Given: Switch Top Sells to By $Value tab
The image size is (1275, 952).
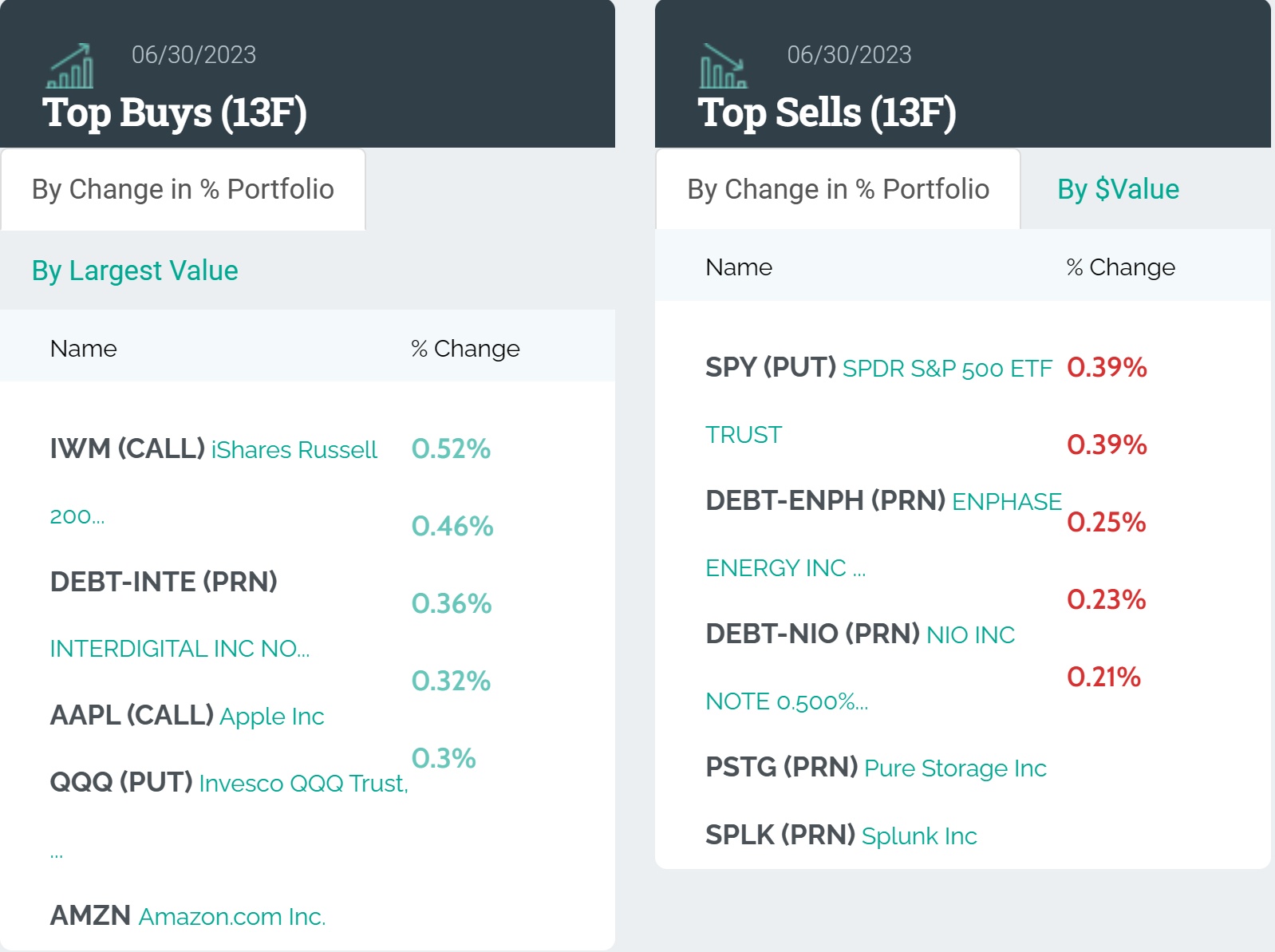Looking at the screenshot, I should pyautogui.click(x=1118, y=190).
